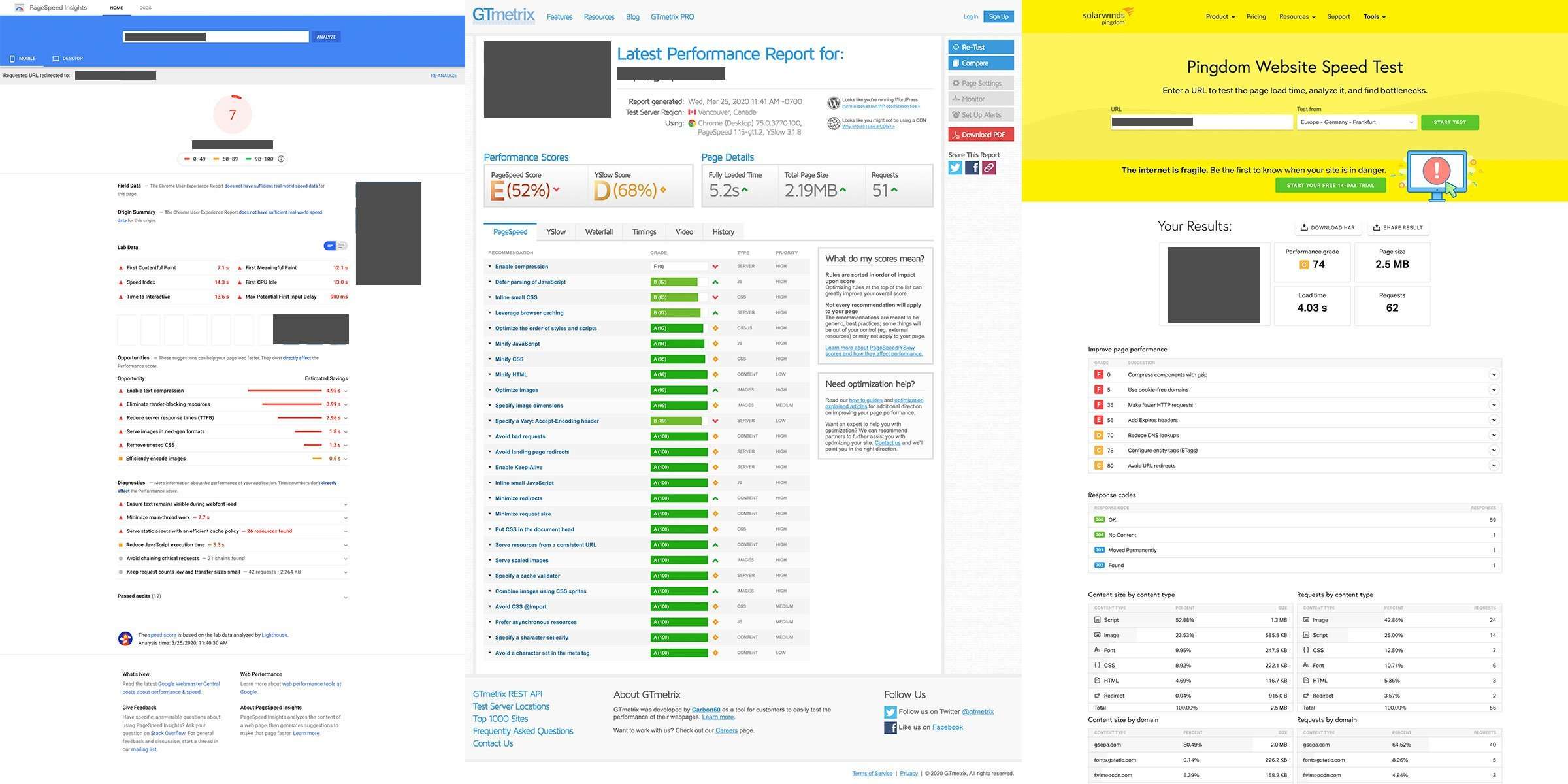The width and height of the screenshot is (1568, 784).
Task: Click the RE-ANALYZE link in PageSpeed Insights
Action: 444,76
